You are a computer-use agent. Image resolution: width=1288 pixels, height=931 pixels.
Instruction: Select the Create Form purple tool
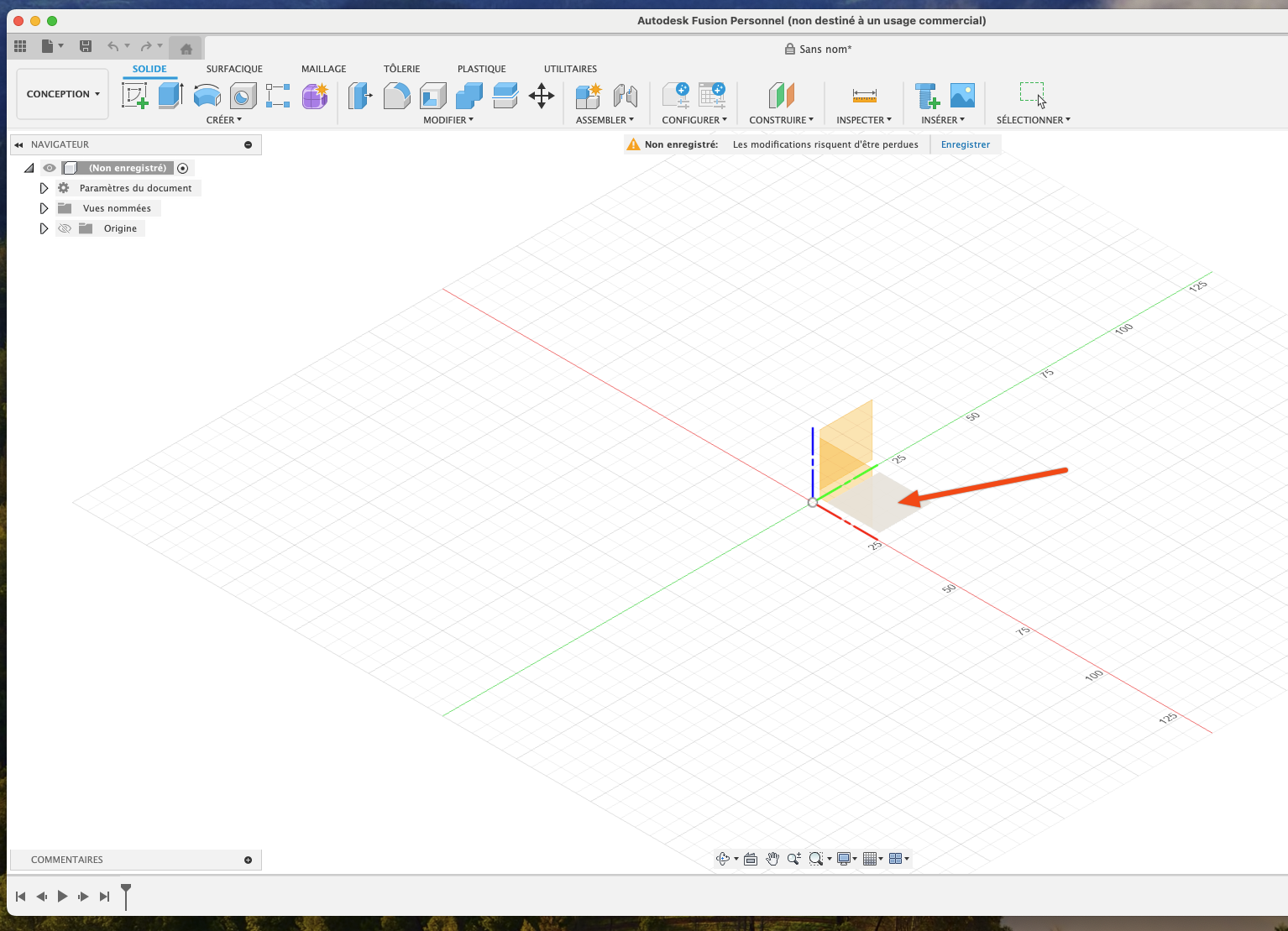315,96
